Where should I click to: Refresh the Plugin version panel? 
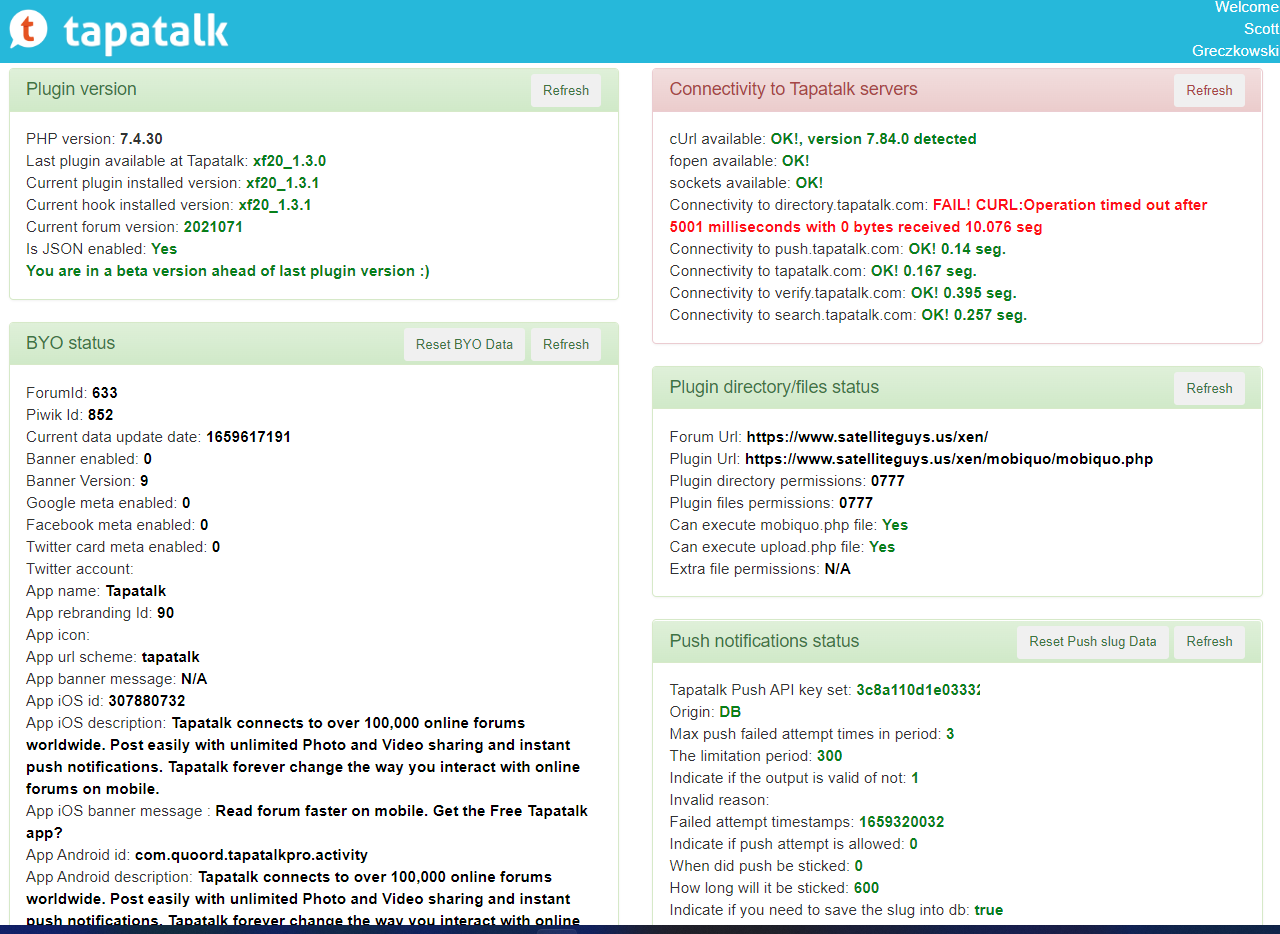pyautogui.click(x=566, y=90)
